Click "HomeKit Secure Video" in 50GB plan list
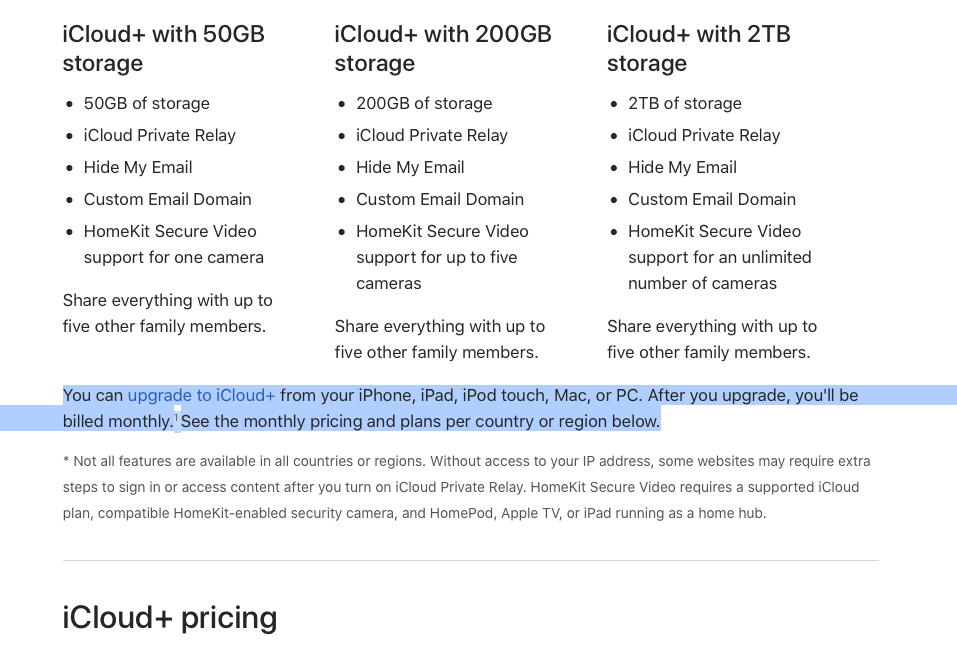This screenshot has height=647, width=957. coord(170,231)
